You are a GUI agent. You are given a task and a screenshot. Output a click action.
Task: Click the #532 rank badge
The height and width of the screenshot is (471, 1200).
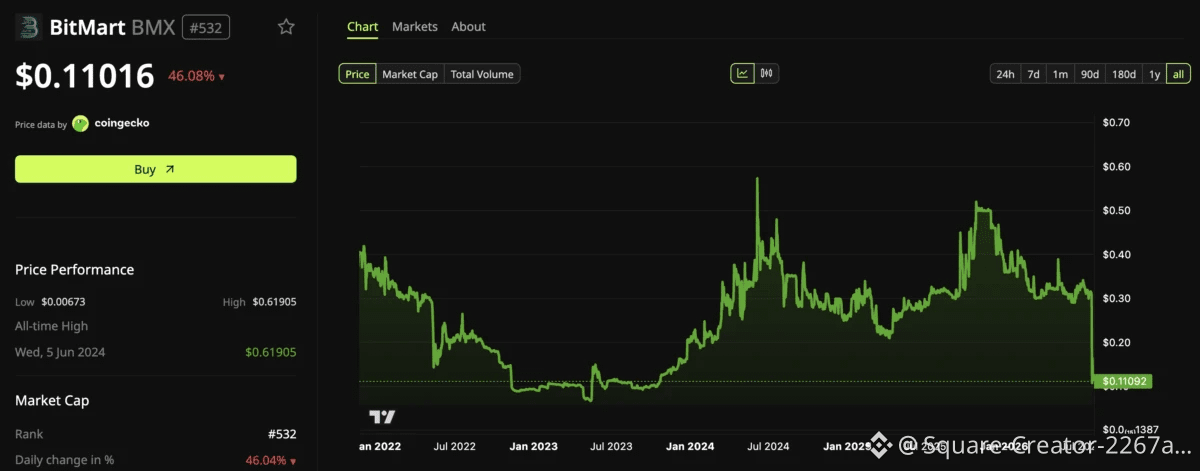(206, 27)
